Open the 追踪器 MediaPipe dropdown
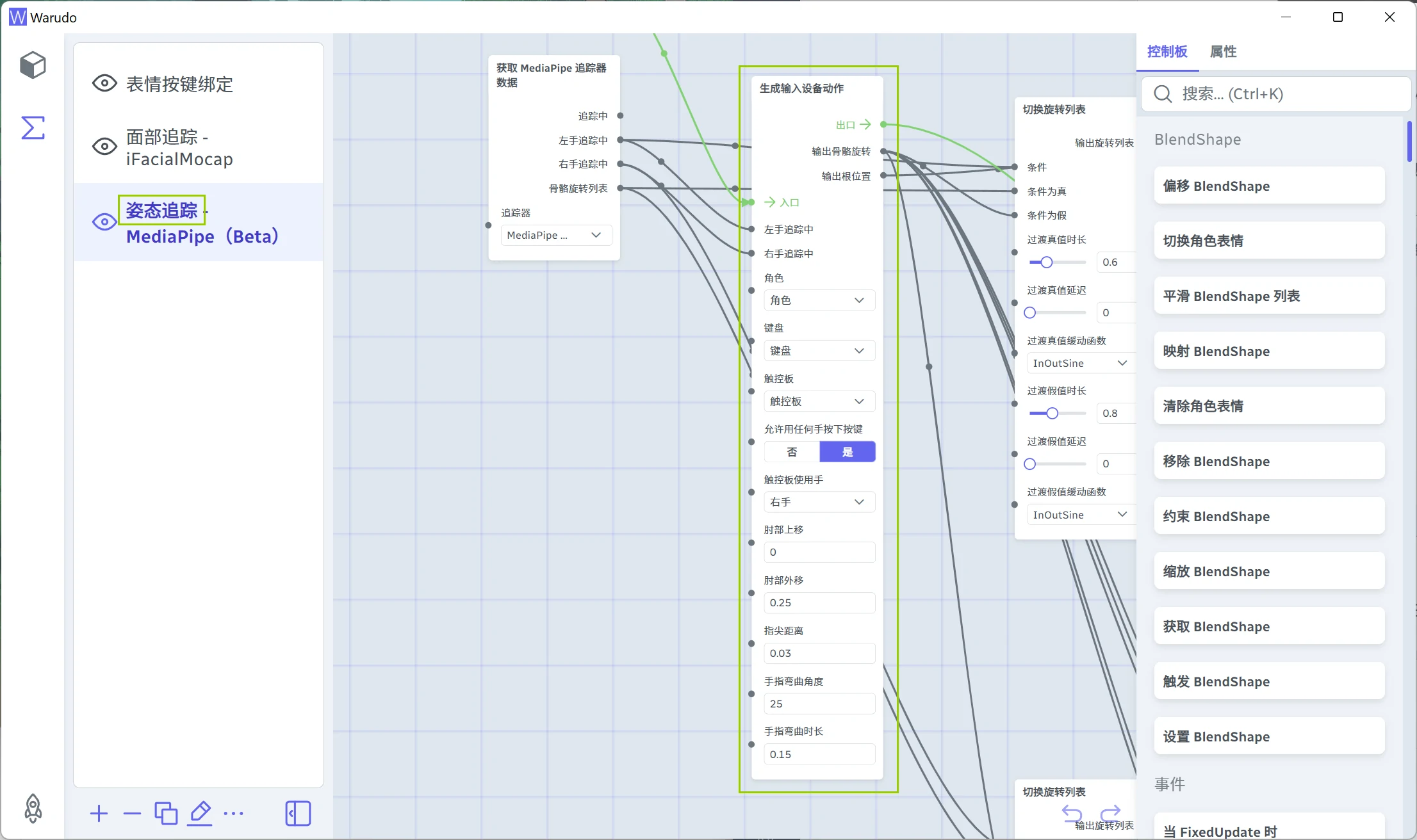 (556, 235)
